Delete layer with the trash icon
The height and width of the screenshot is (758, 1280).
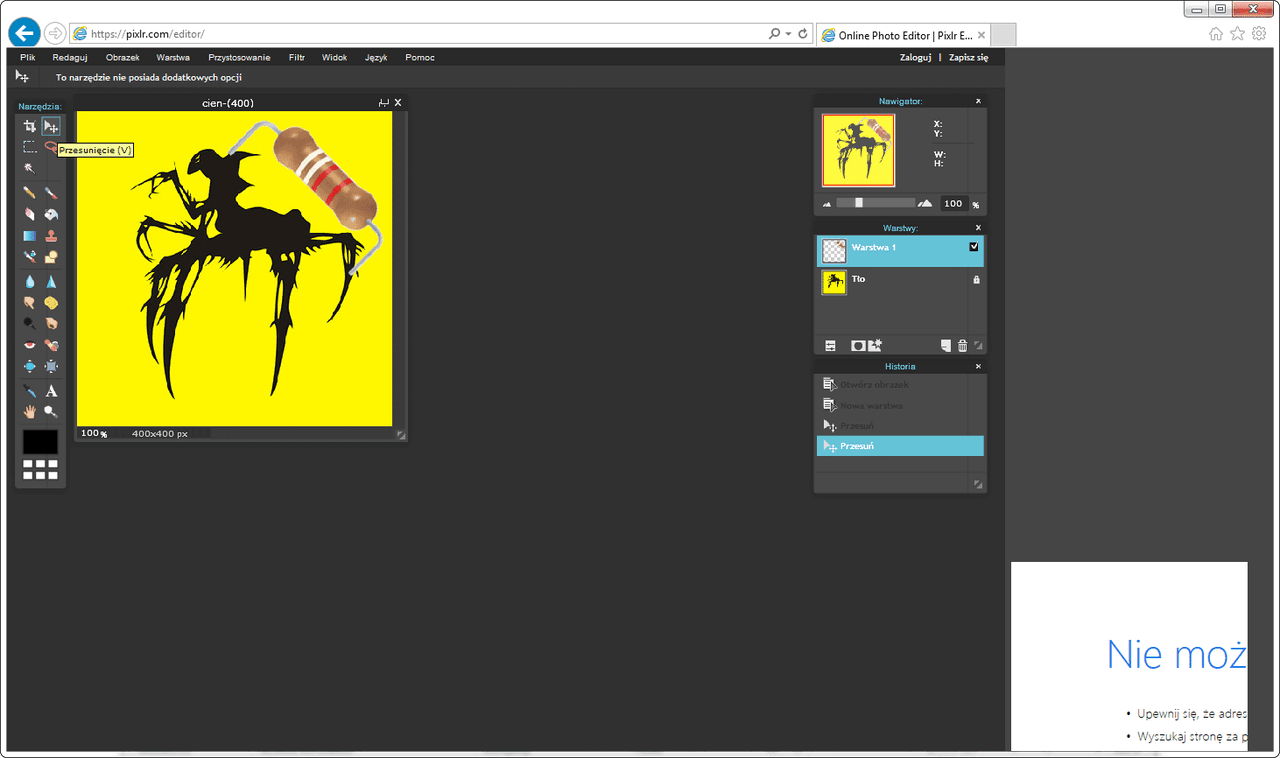963,346
